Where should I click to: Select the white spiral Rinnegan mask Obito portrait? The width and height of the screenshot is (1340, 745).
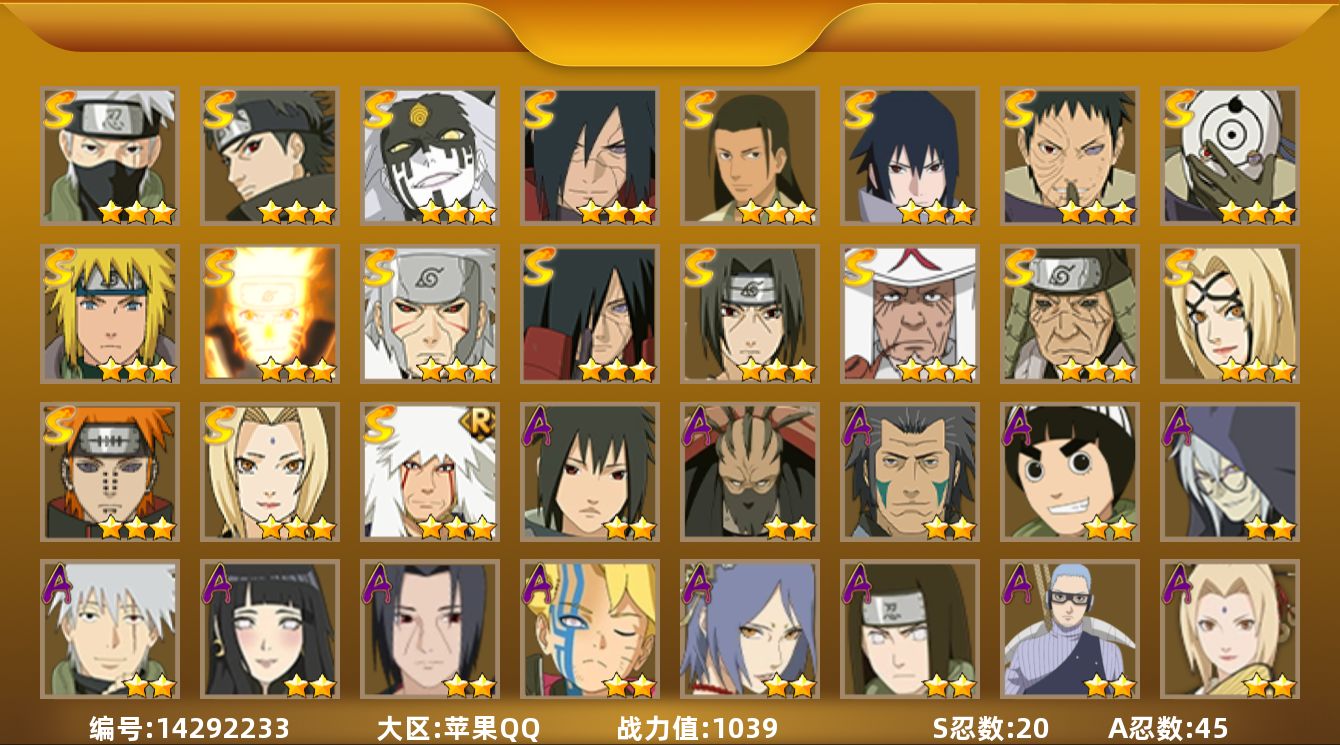[x=1230, y=156]
